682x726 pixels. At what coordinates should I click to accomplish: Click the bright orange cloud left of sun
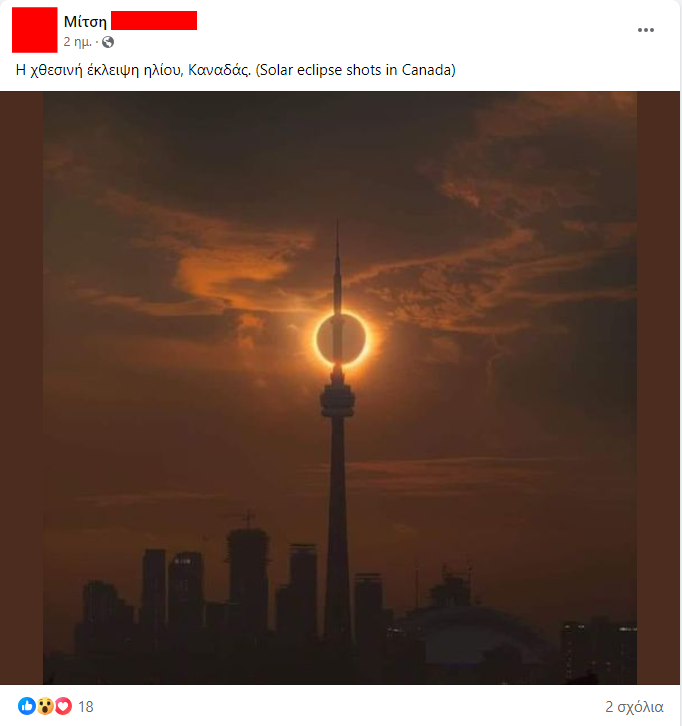[x=232, y=271]
